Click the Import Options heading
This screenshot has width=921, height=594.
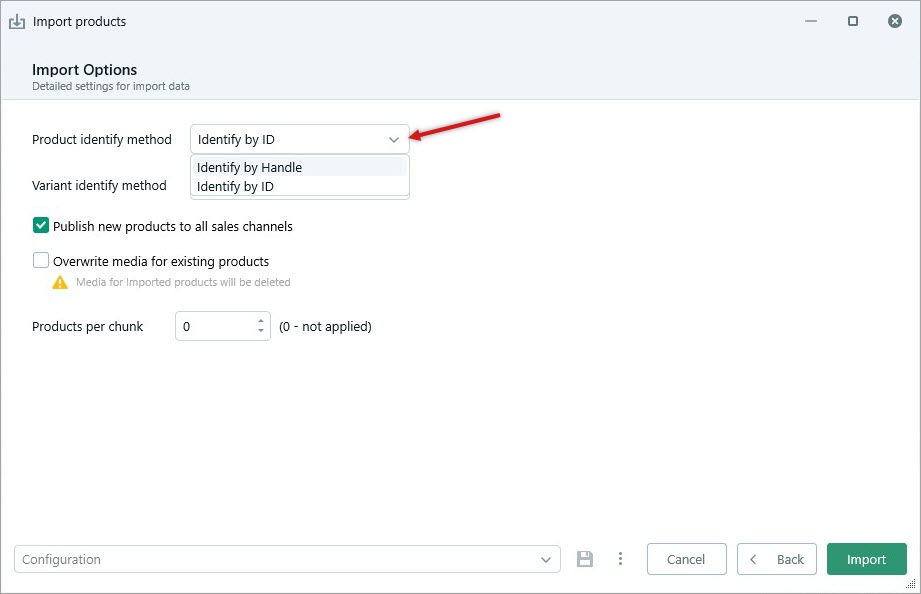tap(85, 70)
